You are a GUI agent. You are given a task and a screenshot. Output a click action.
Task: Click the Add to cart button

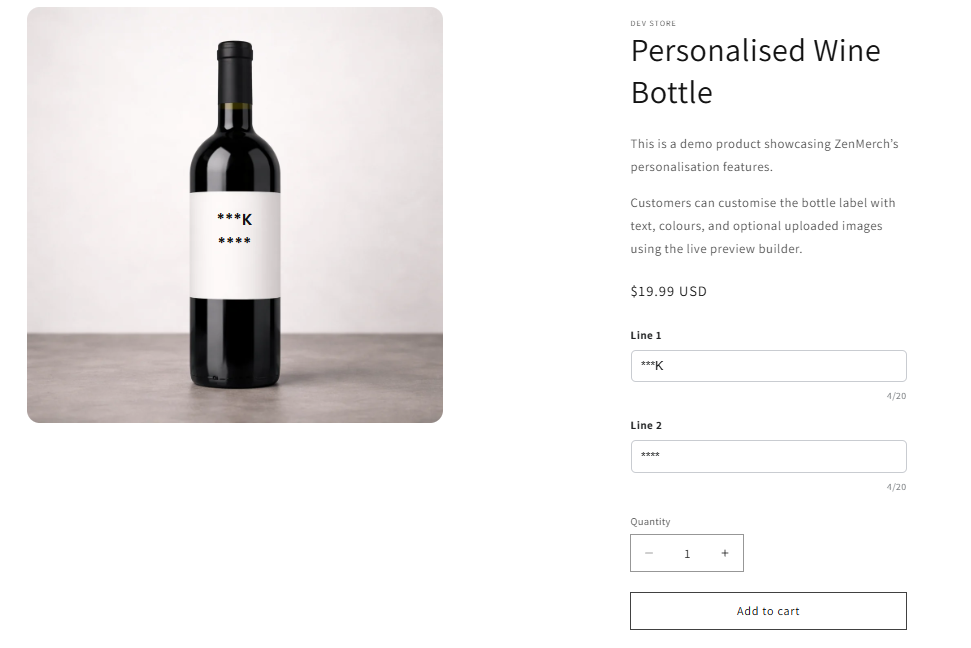(x=768, y=611)
